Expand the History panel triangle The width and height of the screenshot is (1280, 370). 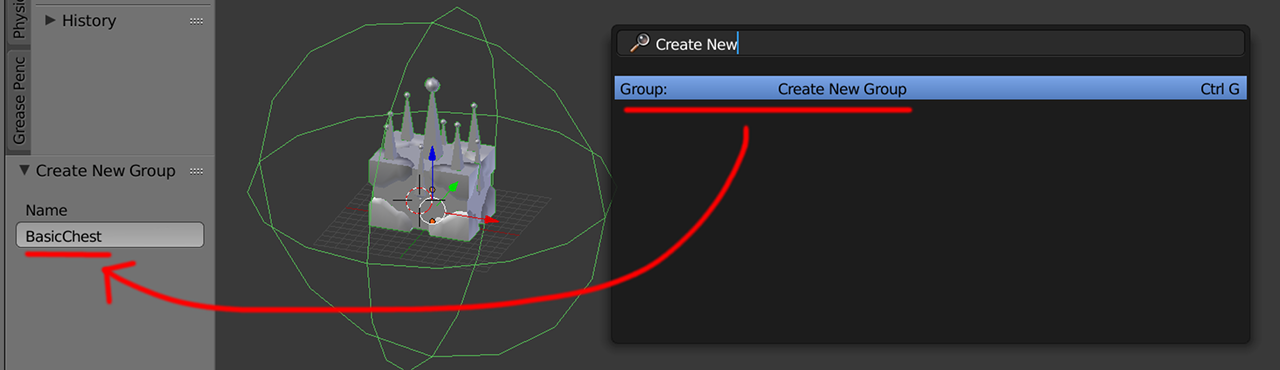click(50, 20)
